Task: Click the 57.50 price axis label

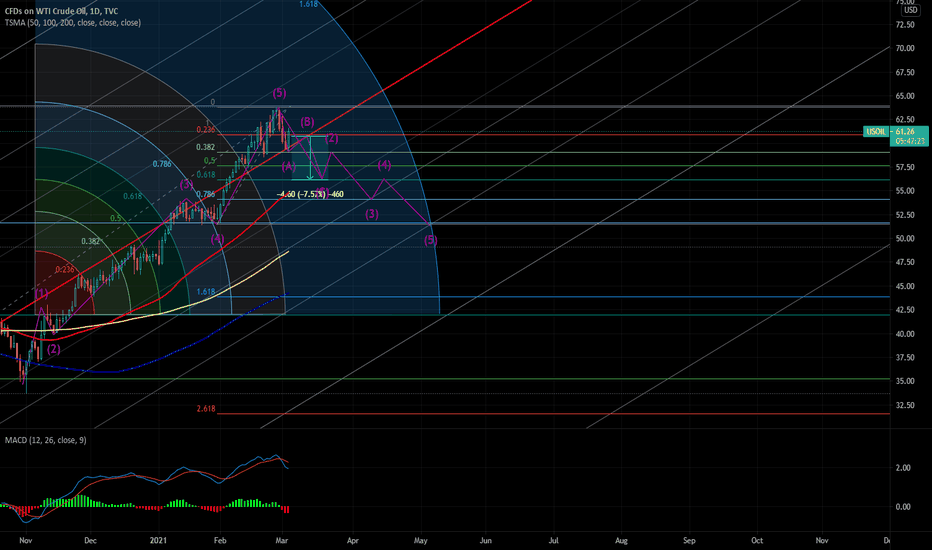Action: pyautogui.click(x=905, y=167)
